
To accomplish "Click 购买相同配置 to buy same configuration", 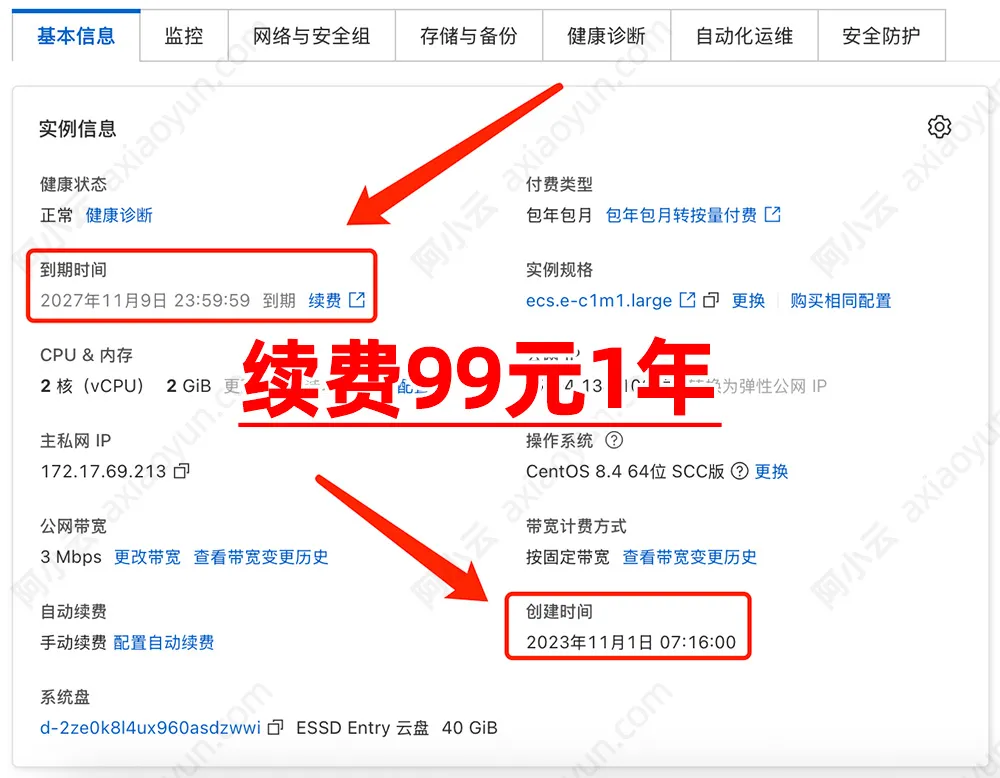I will [840, 300].
